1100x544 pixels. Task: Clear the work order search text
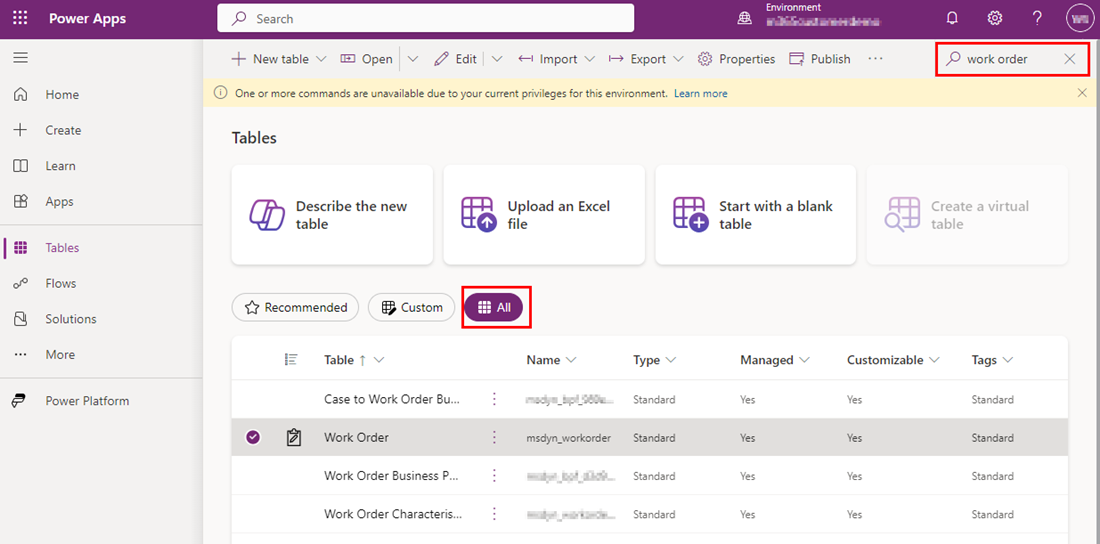coord(1070,59)
